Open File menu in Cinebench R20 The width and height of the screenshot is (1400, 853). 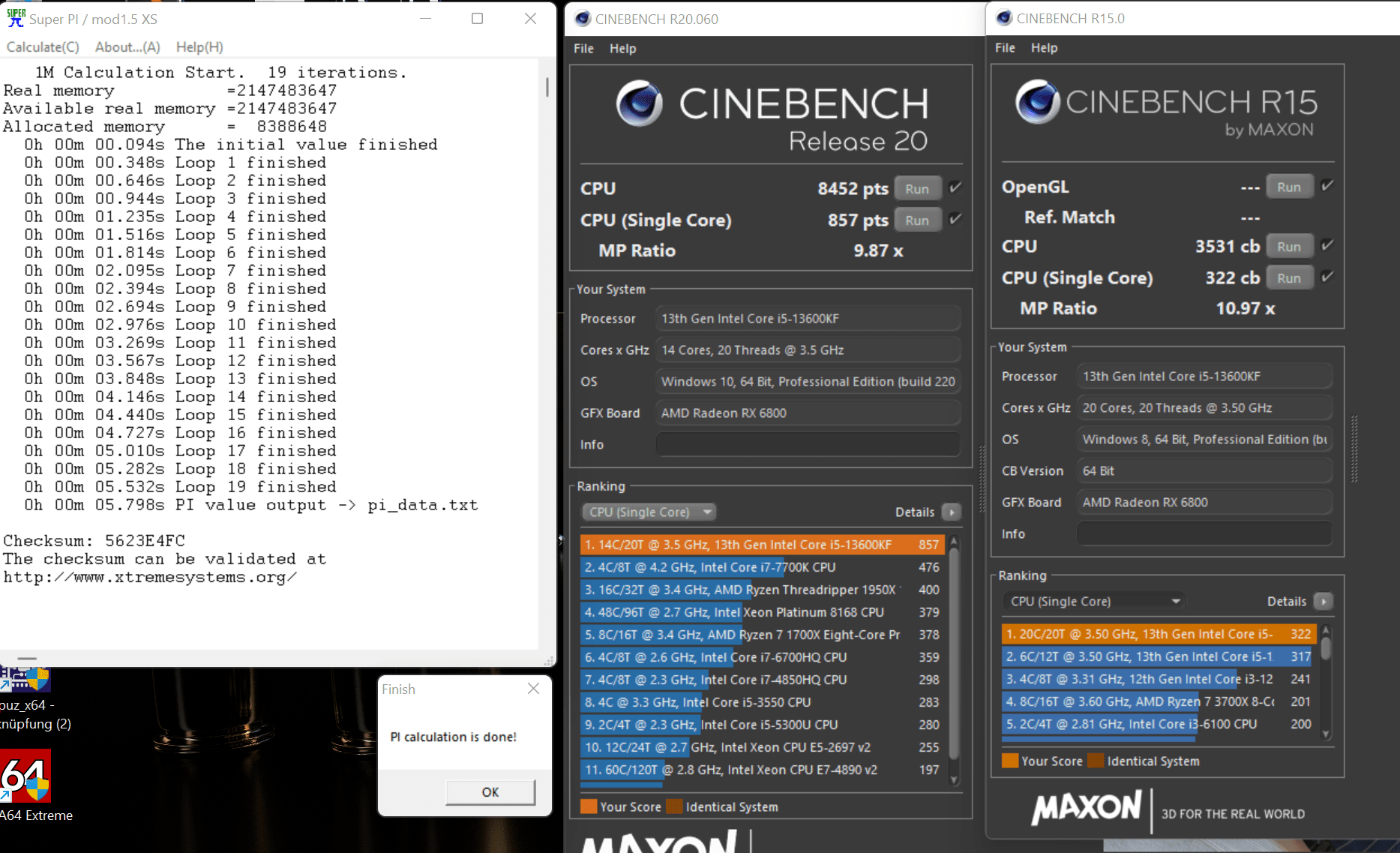coord(583,48)
